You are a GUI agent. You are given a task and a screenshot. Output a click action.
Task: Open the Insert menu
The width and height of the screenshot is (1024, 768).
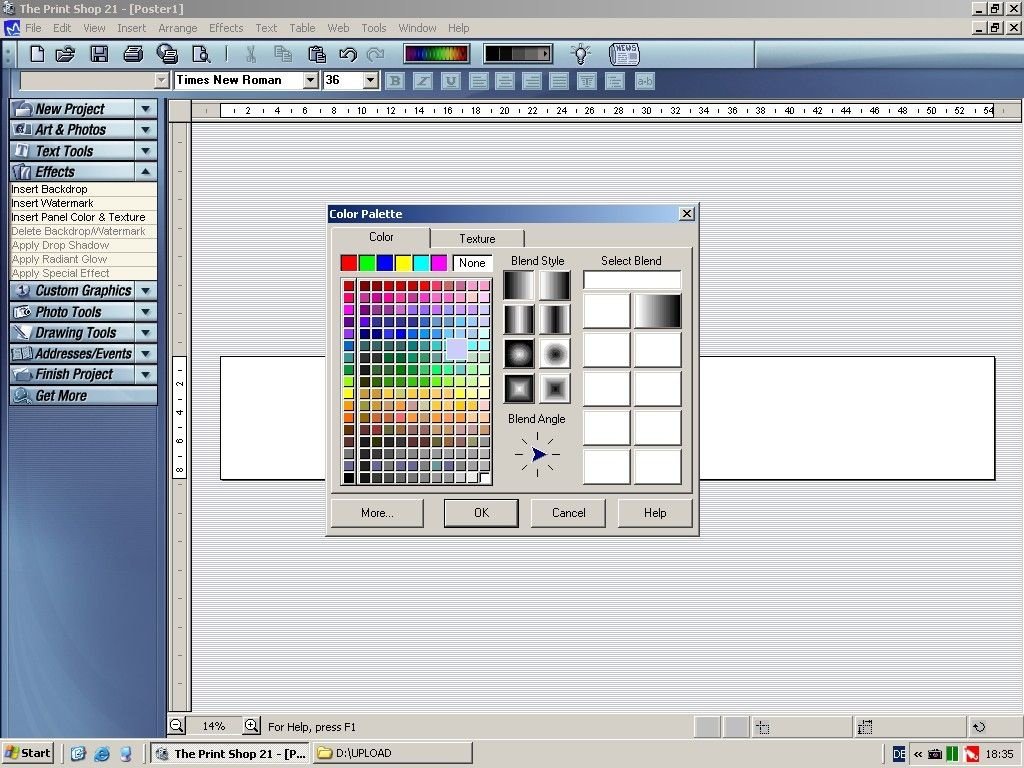(131, 28)
